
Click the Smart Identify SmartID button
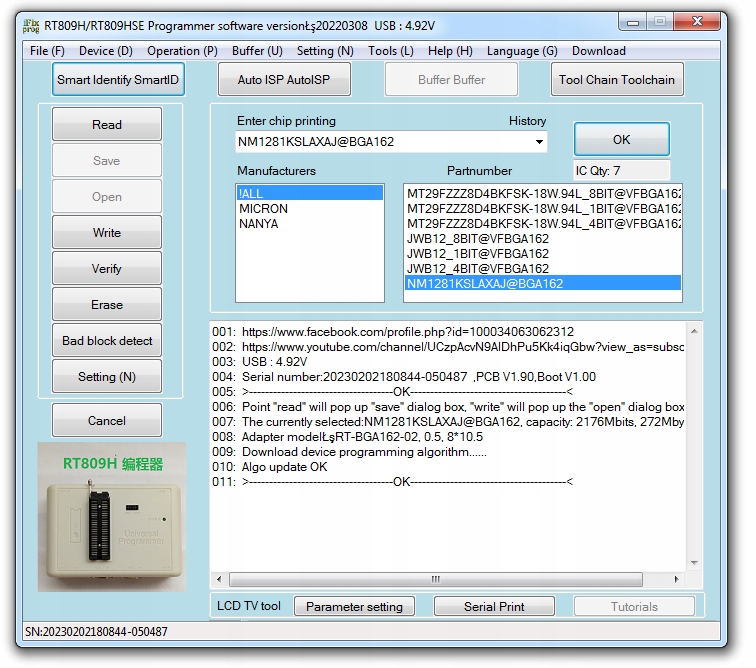(118, 80)
